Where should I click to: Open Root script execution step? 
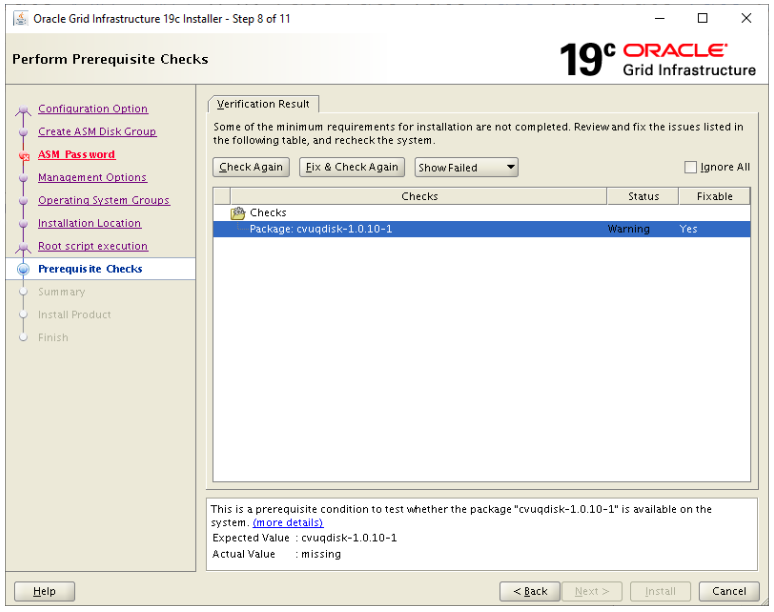point(93,246)
